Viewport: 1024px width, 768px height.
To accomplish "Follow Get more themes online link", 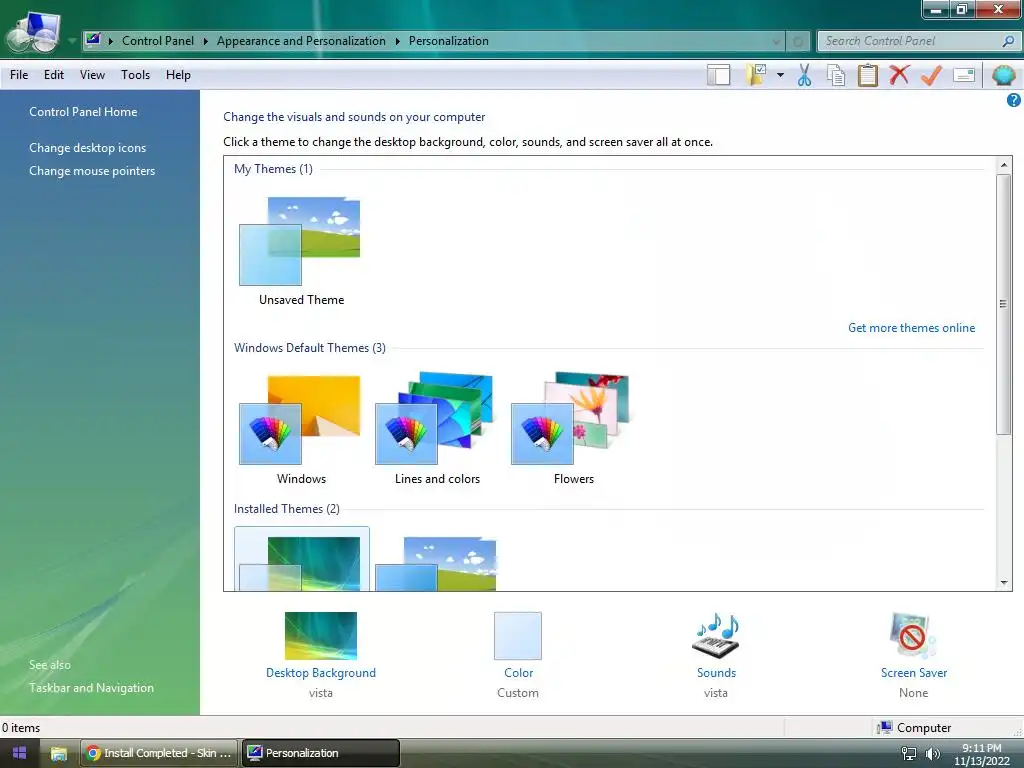I will tap(912, 328).
